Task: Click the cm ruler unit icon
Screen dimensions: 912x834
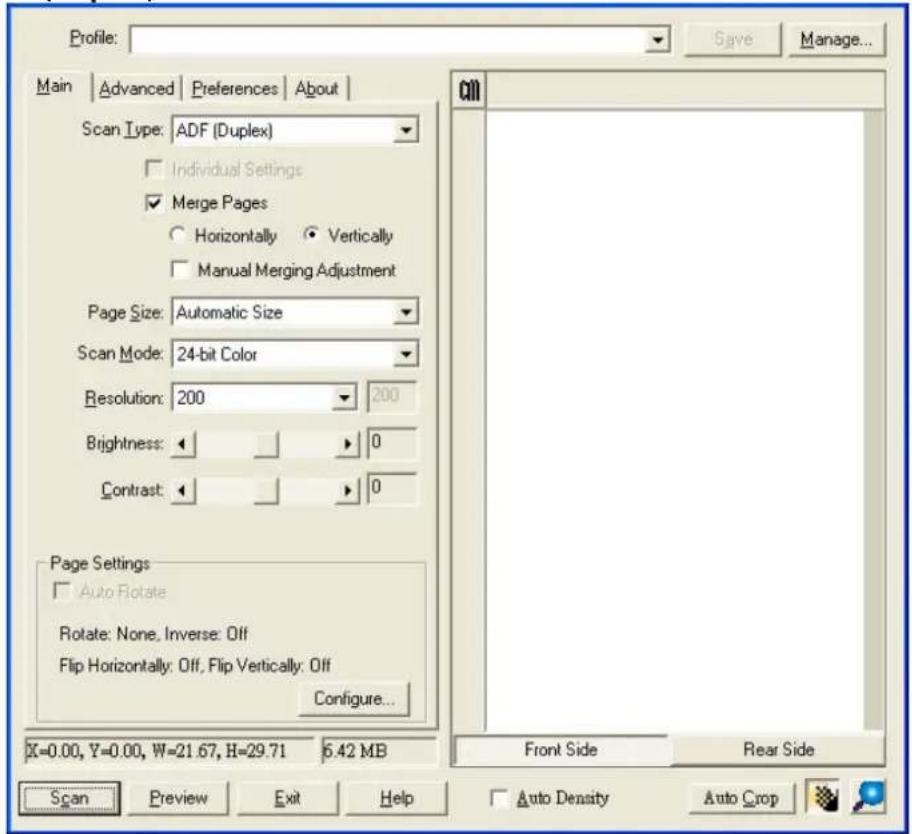Action: (469, 91)
